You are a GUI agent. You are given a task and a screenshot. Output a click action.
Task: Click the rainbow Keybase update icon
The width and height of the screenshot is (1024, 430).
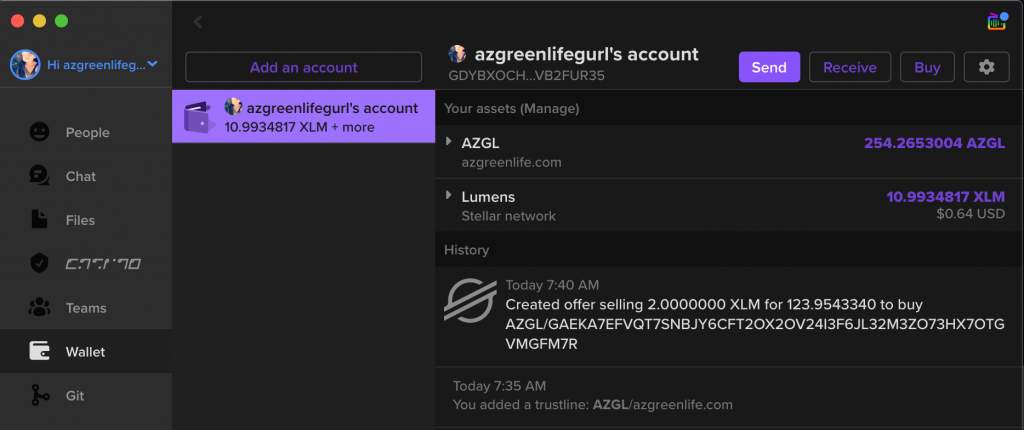(x=997, y=21)
